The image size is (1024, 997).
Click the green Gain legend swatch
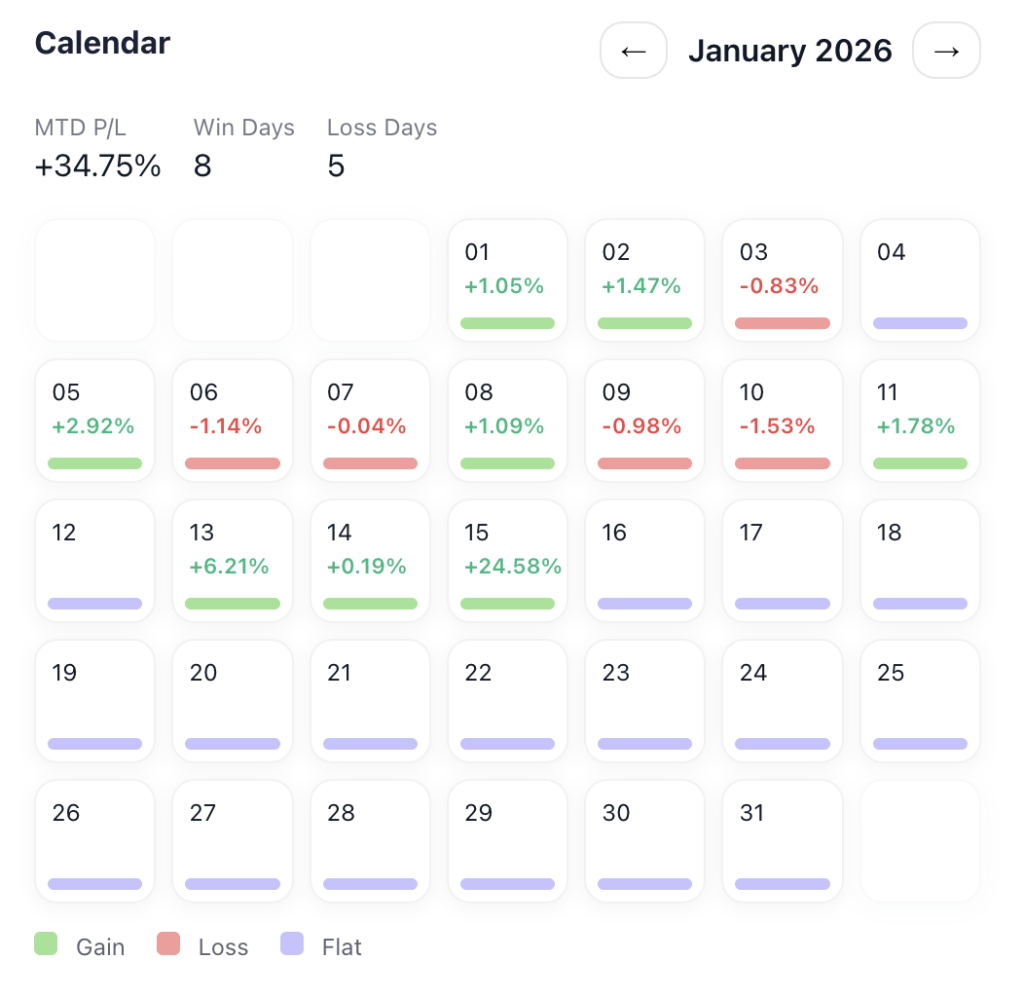point(46,943)
